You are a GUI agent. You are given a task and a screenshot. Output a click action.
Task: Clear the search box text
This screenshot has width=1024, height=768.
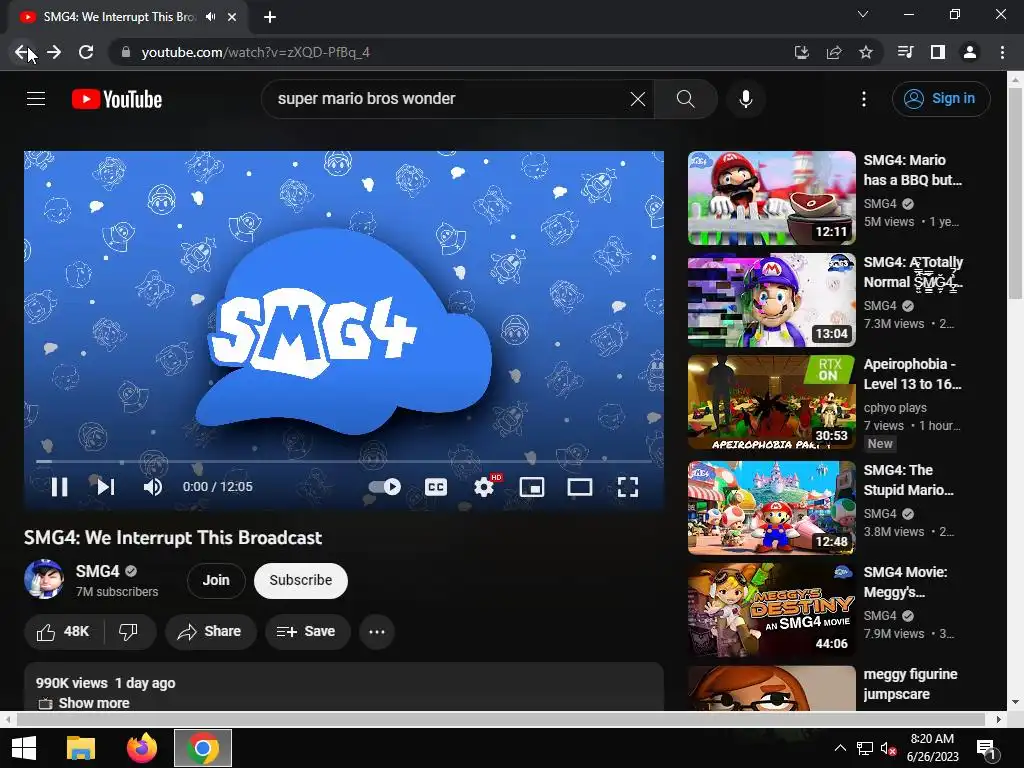[637, 99]
